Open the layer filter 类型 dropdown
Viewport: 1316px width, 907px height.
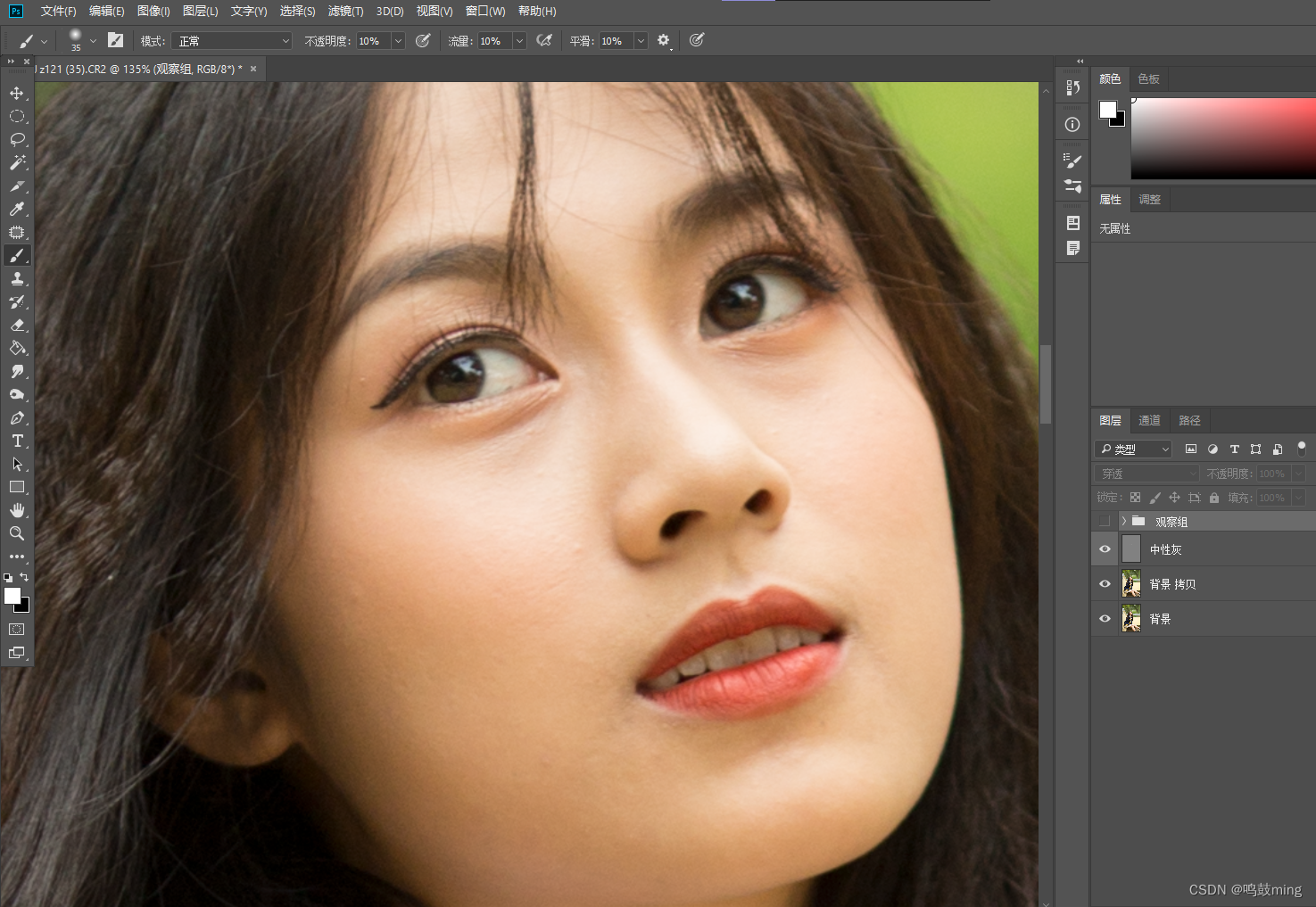(x=1133, y=449)
